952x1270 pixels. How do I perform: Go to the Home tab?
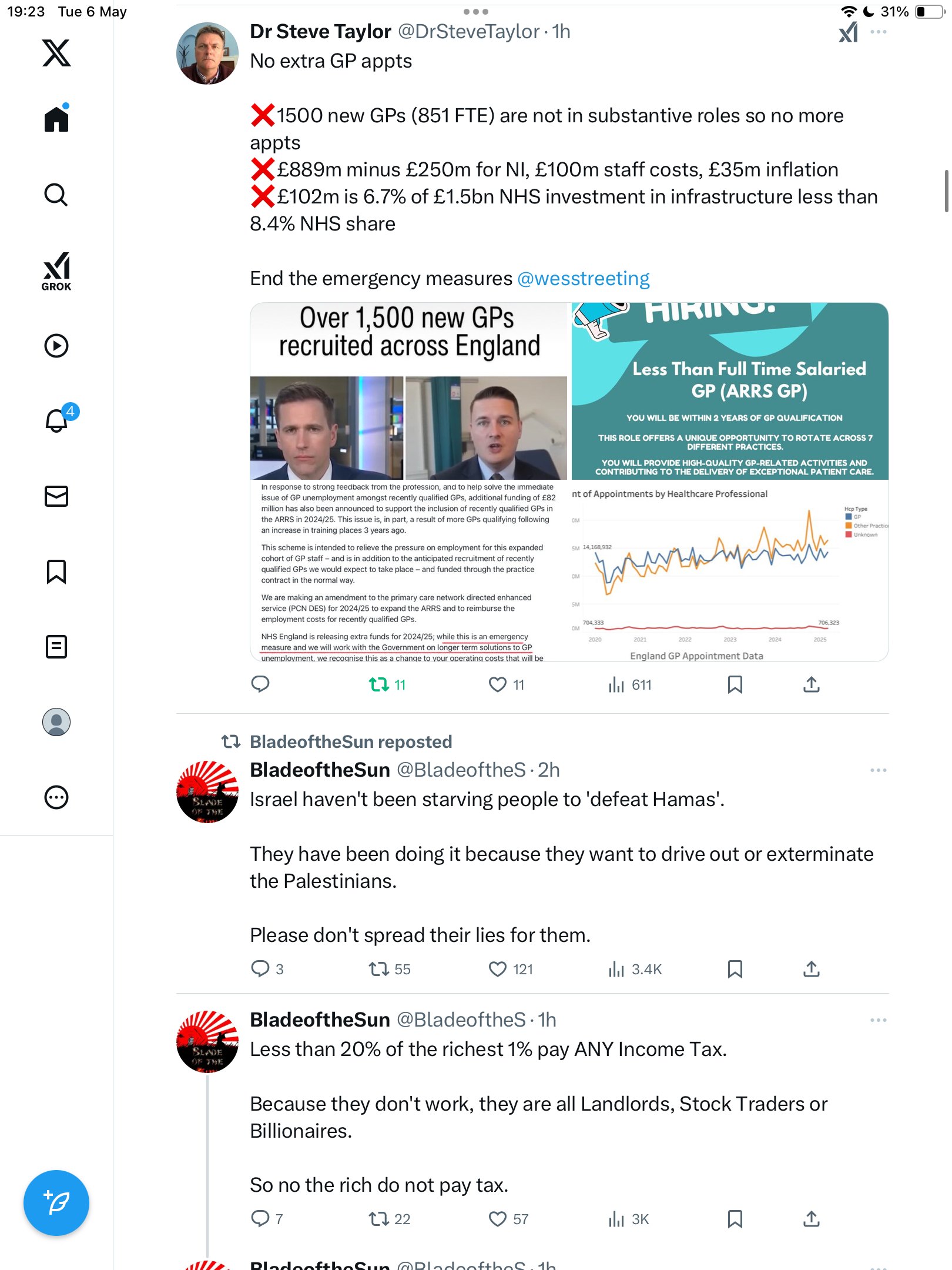[x=56, y=119]
